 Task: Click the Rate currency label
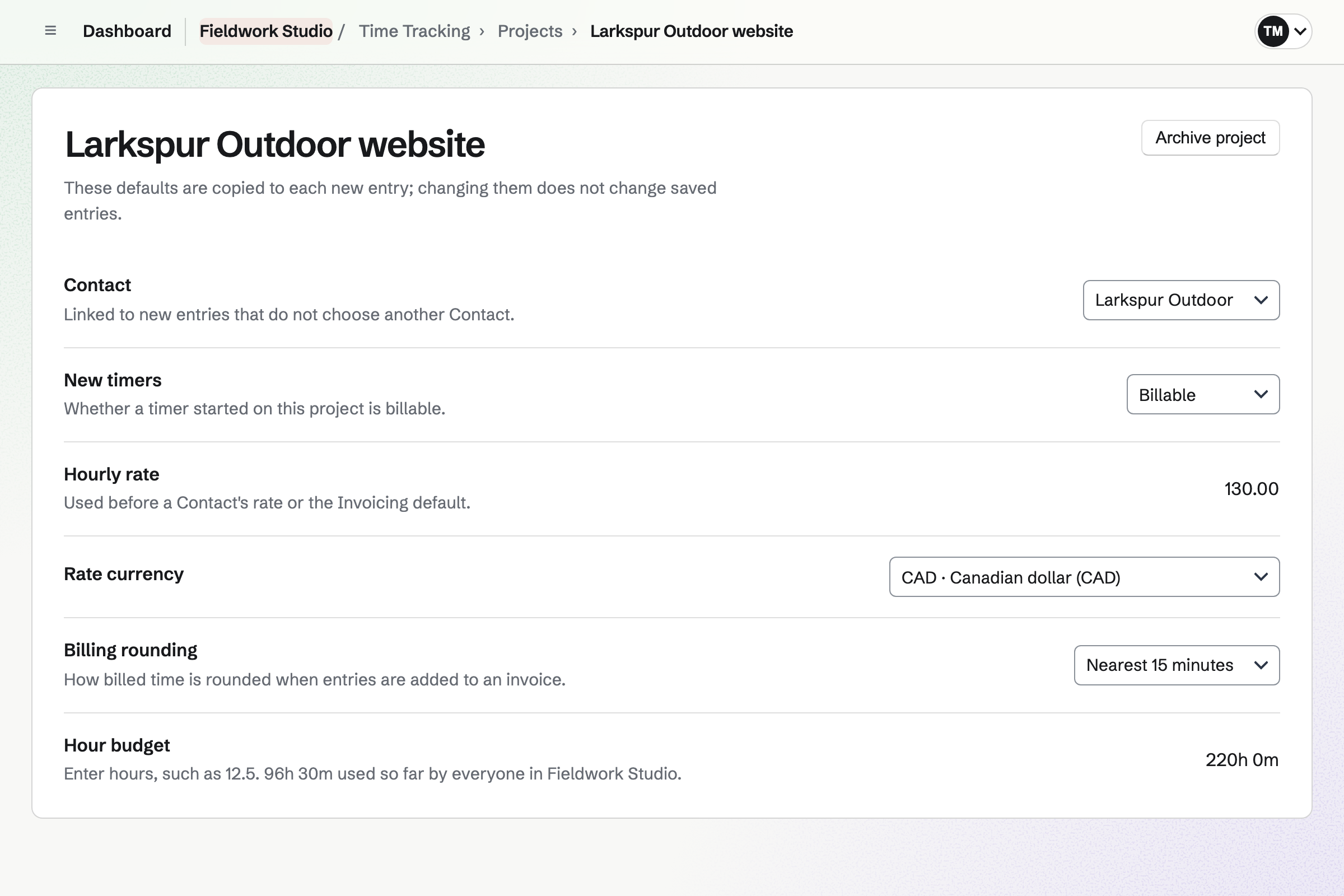[x=124, y=573]
